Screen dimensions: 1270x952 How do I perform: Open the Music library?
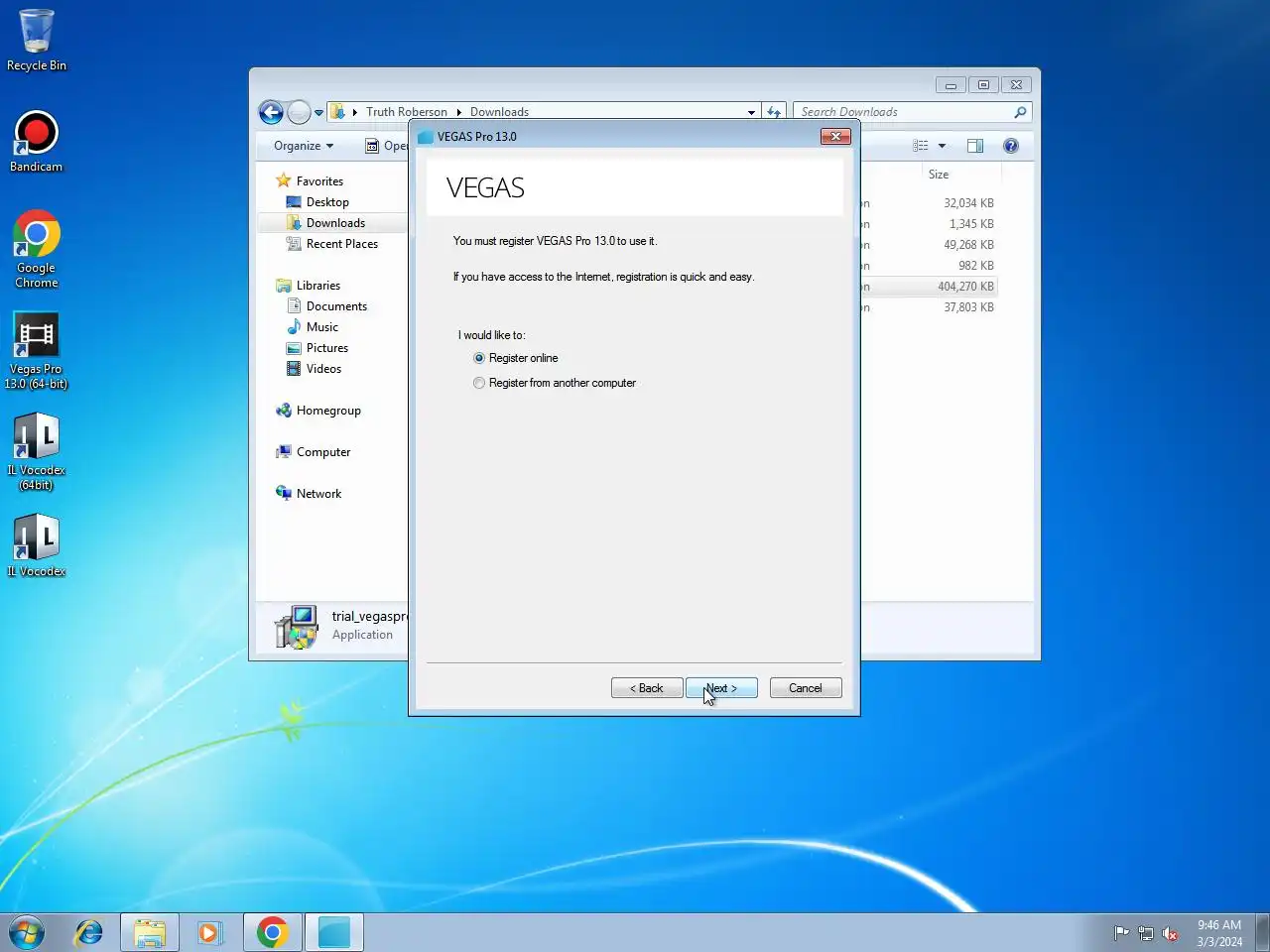(x=321, y=327)
